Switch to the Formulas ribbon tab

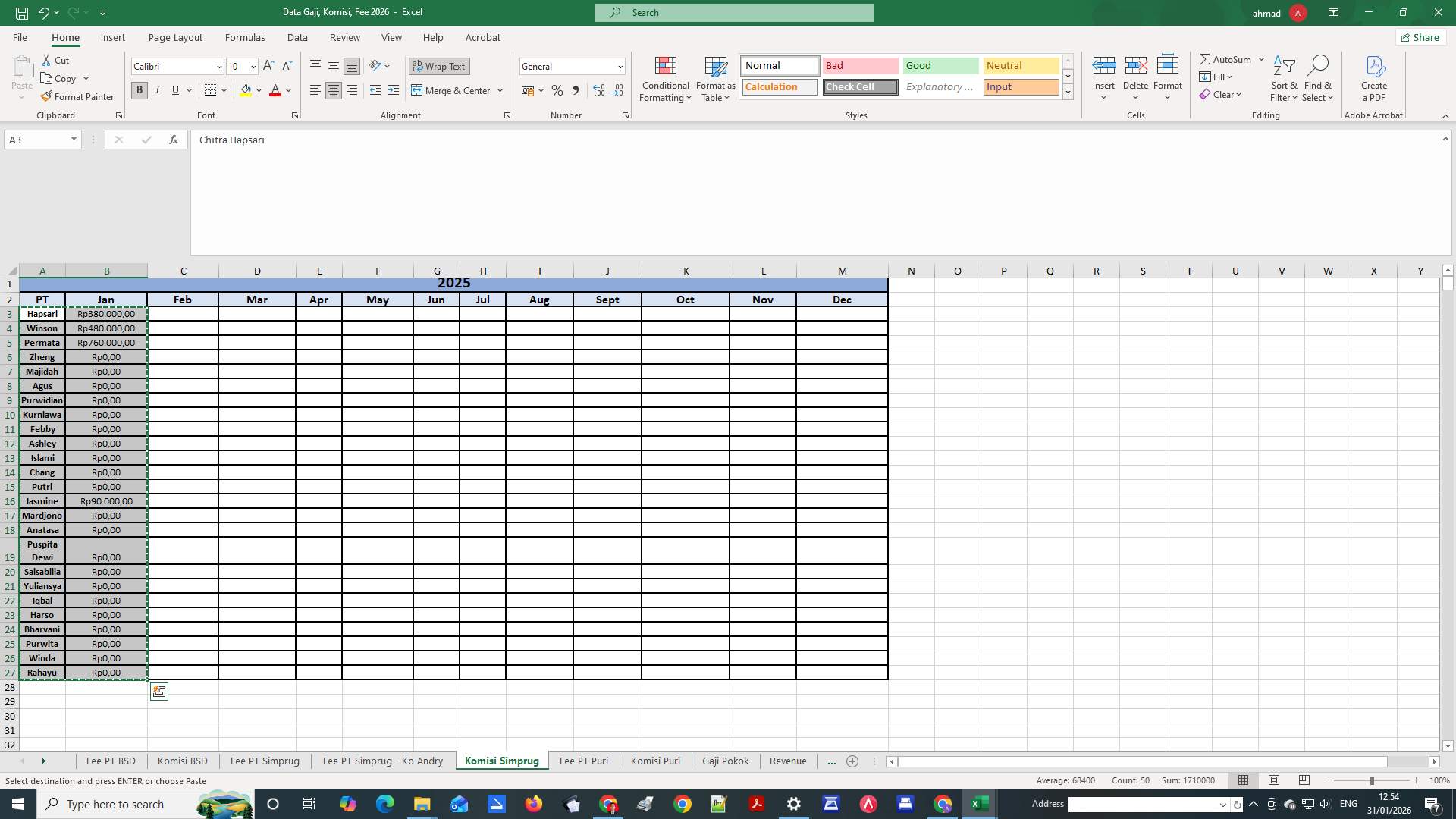[x=244, y=37]
